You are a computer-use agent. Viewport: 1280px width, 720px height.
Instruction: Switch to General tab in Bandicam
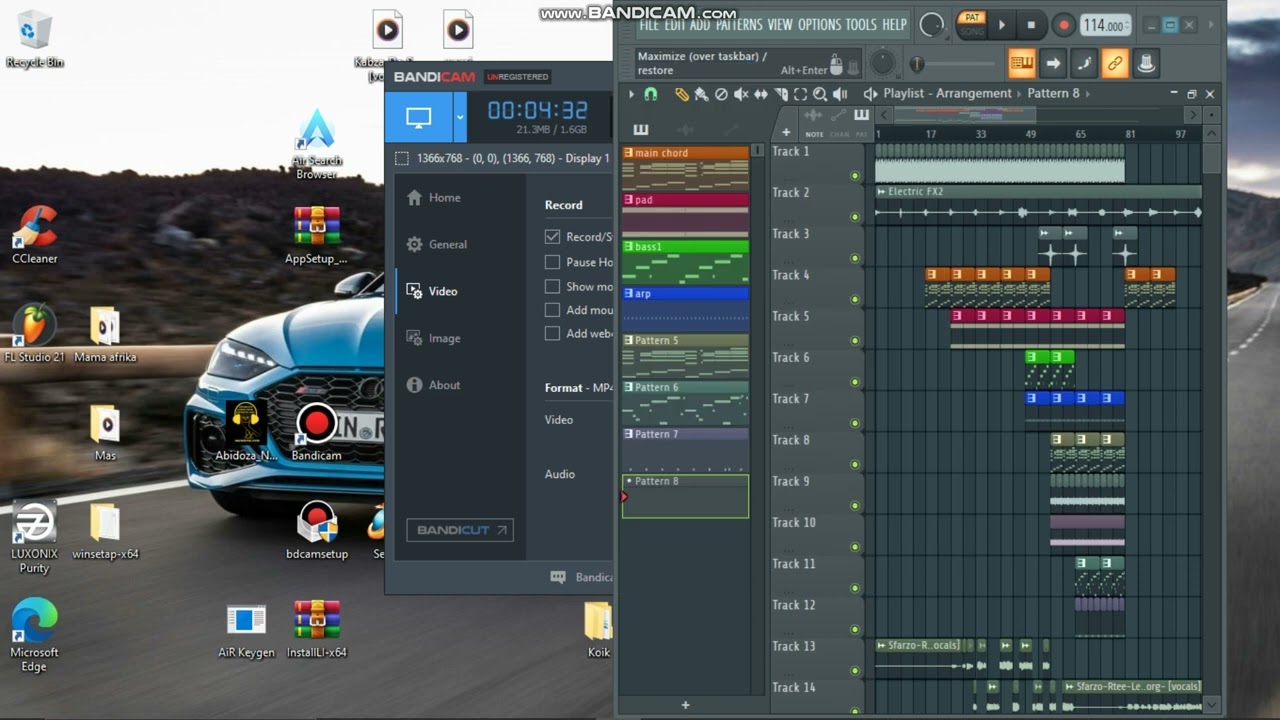point(437,244)
